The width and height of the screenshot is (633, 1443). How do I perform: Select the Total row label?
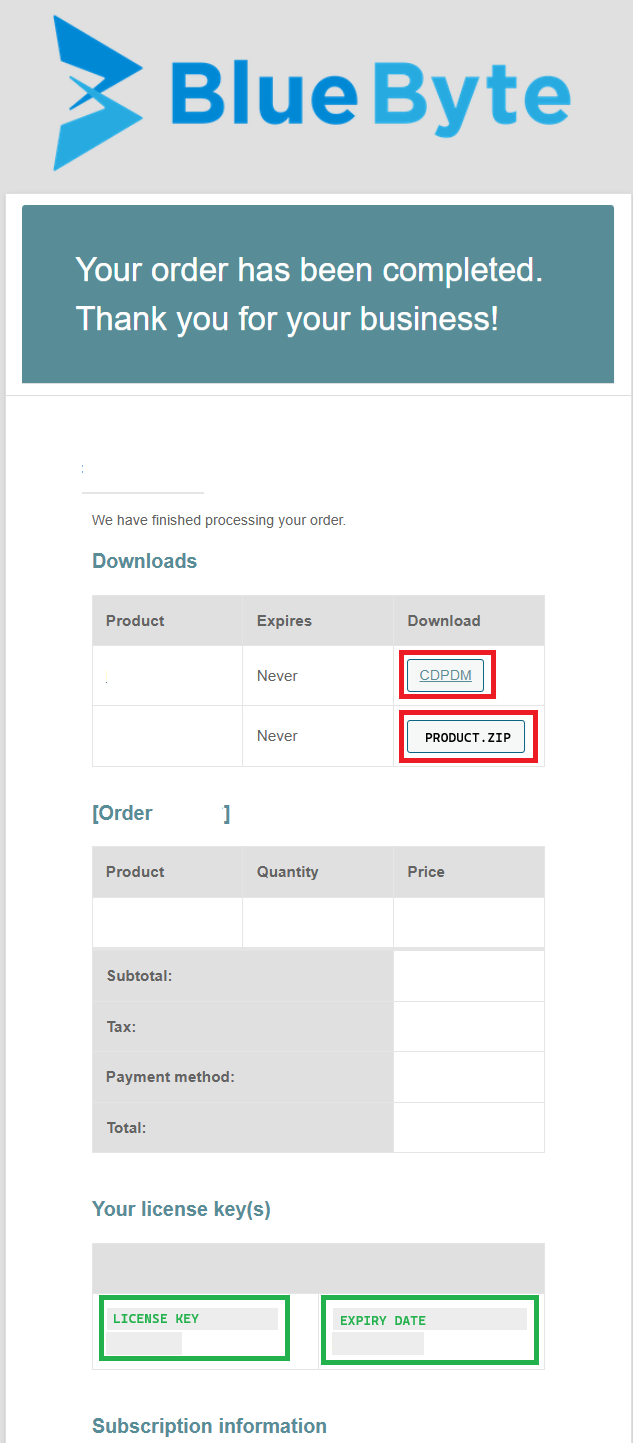[126, 1128]
